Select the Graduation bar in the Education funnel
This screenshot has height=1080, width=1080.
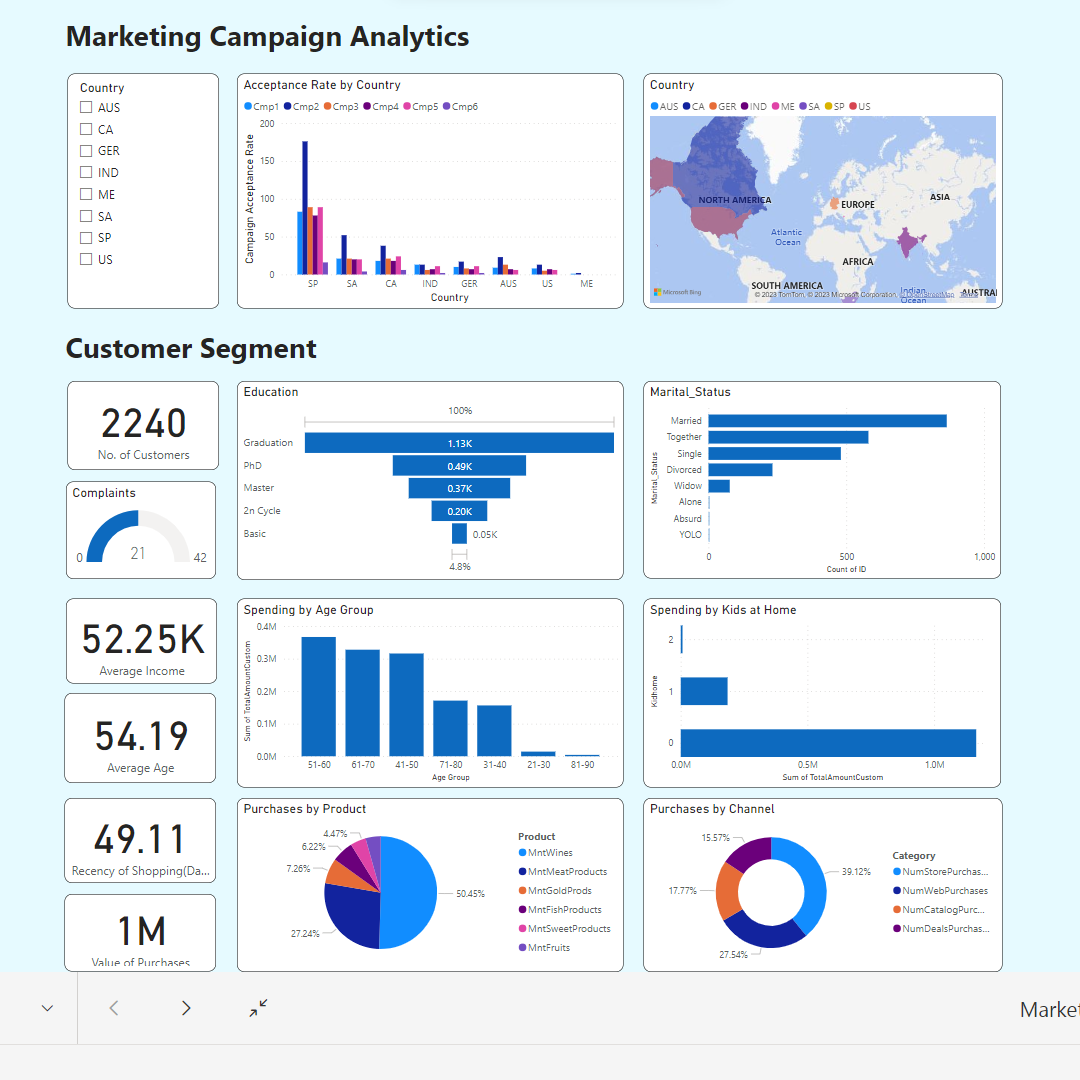[x=460, y=442]
